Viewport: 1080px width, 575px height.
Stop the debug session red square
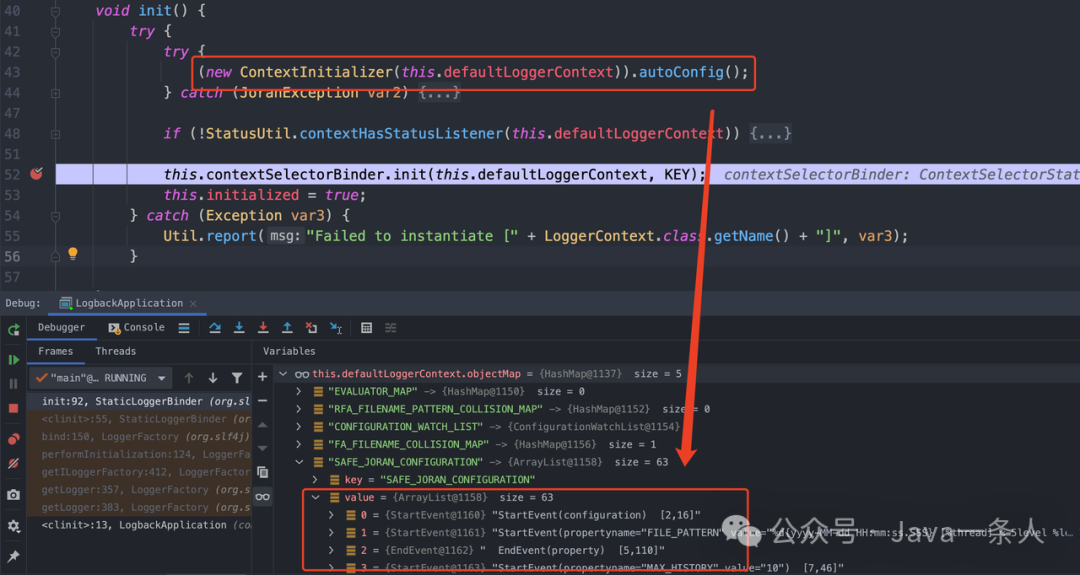13,408
